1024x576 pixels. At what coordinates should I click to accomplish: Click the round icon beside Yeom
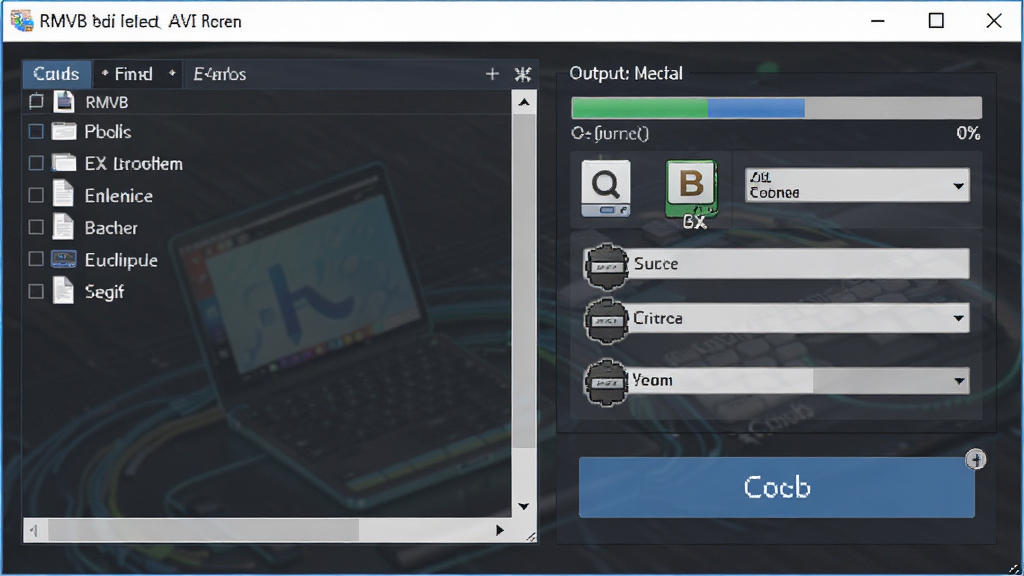click(606, 383)
